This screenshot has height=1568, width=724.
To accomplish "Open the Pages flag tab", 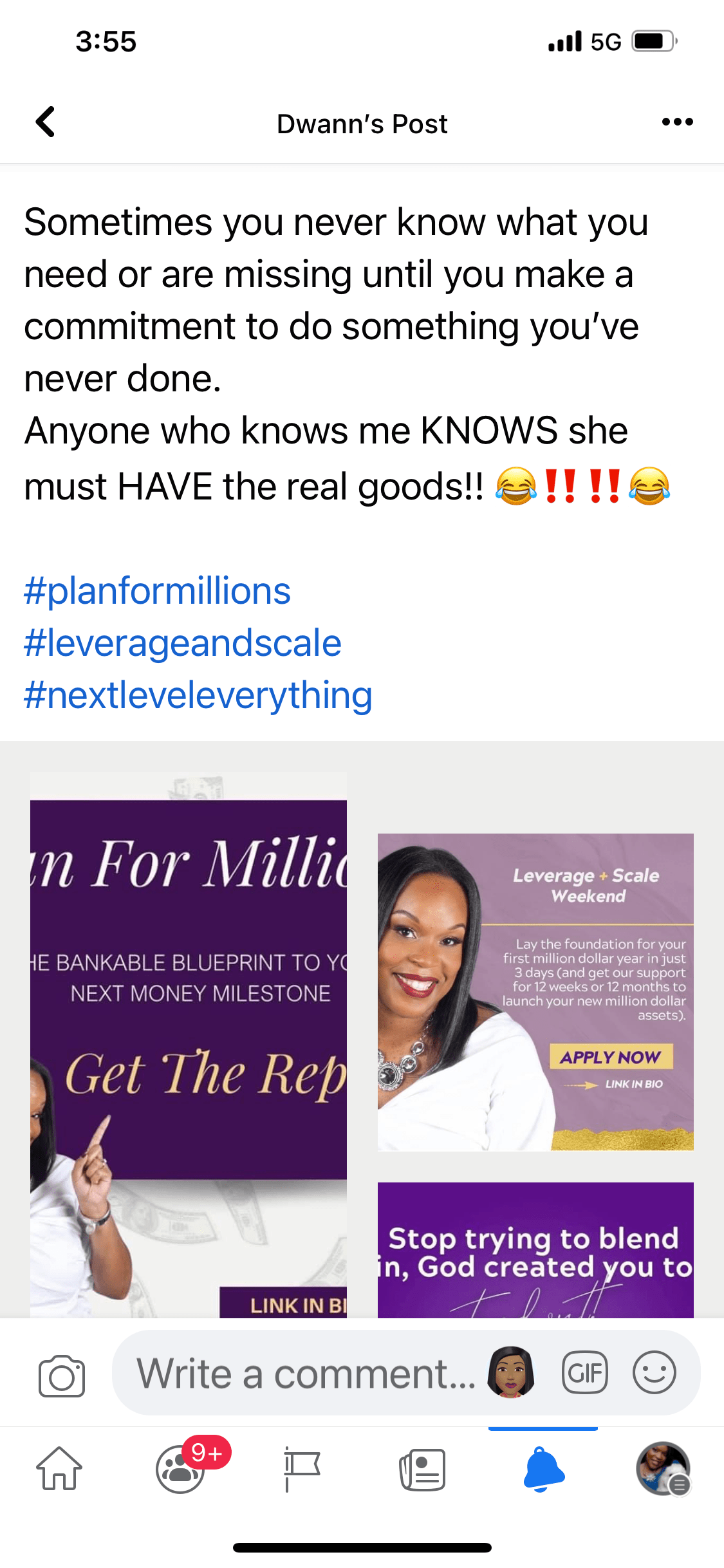I will click(301, 1469).
